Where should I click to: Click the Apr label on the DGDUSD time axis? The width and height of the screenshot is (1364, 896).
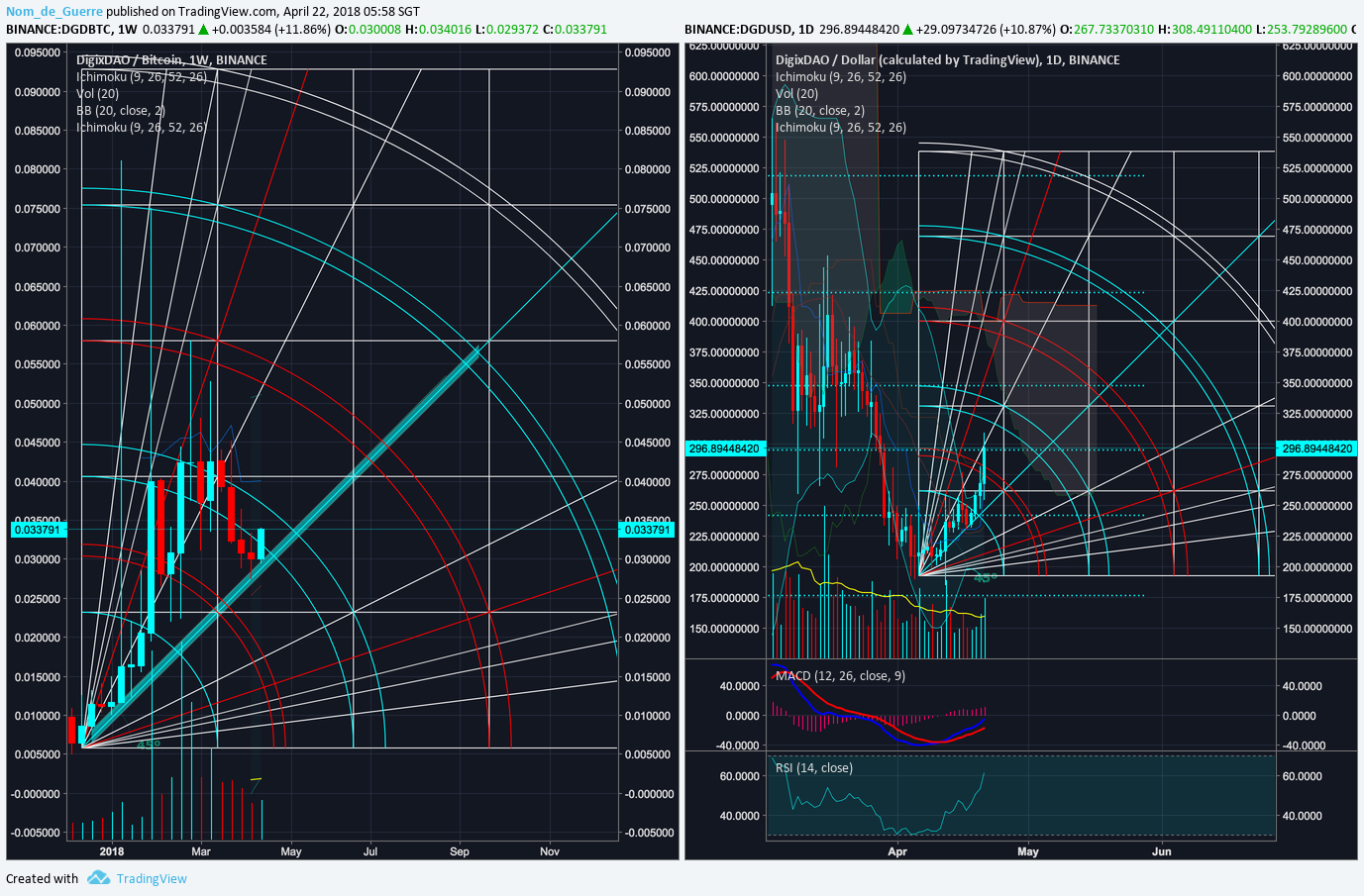click(x=897, y=851)
